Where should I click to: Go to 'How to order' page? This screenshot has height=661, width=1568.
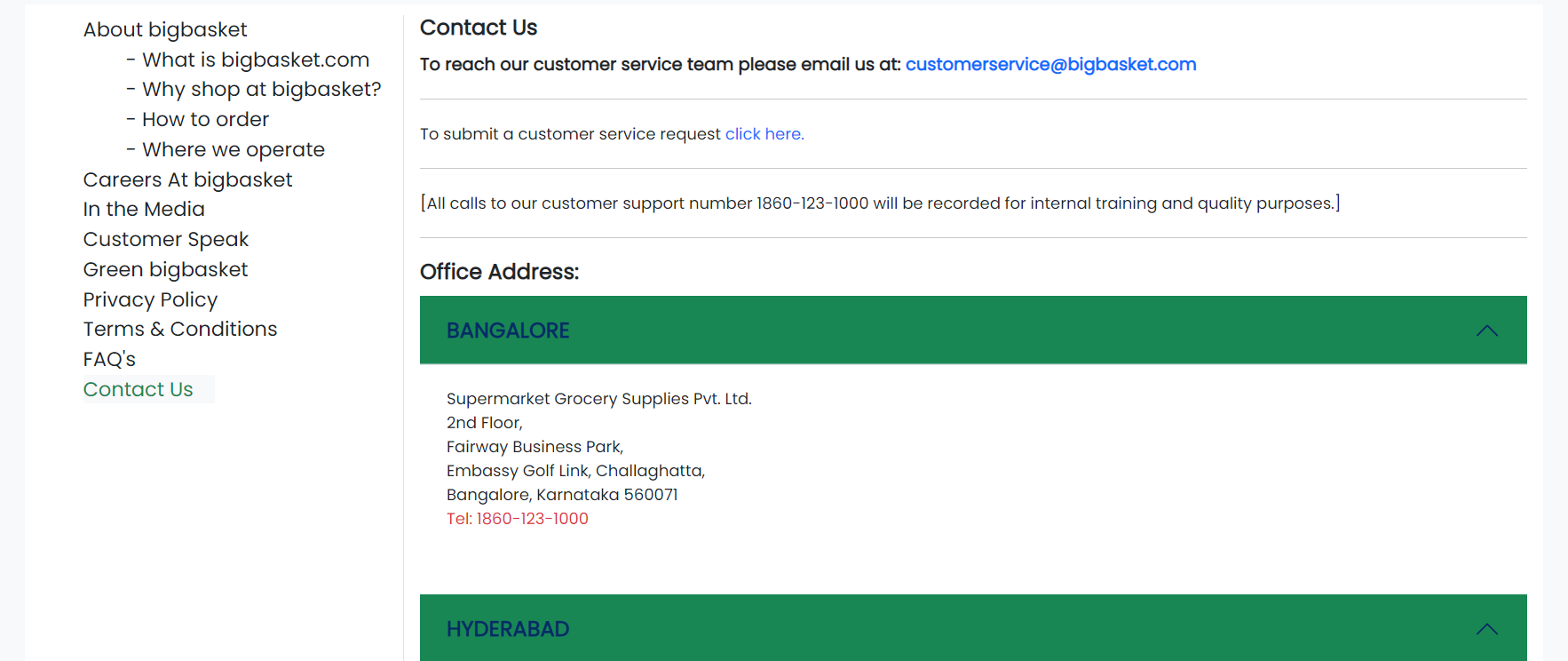point(205,119)
